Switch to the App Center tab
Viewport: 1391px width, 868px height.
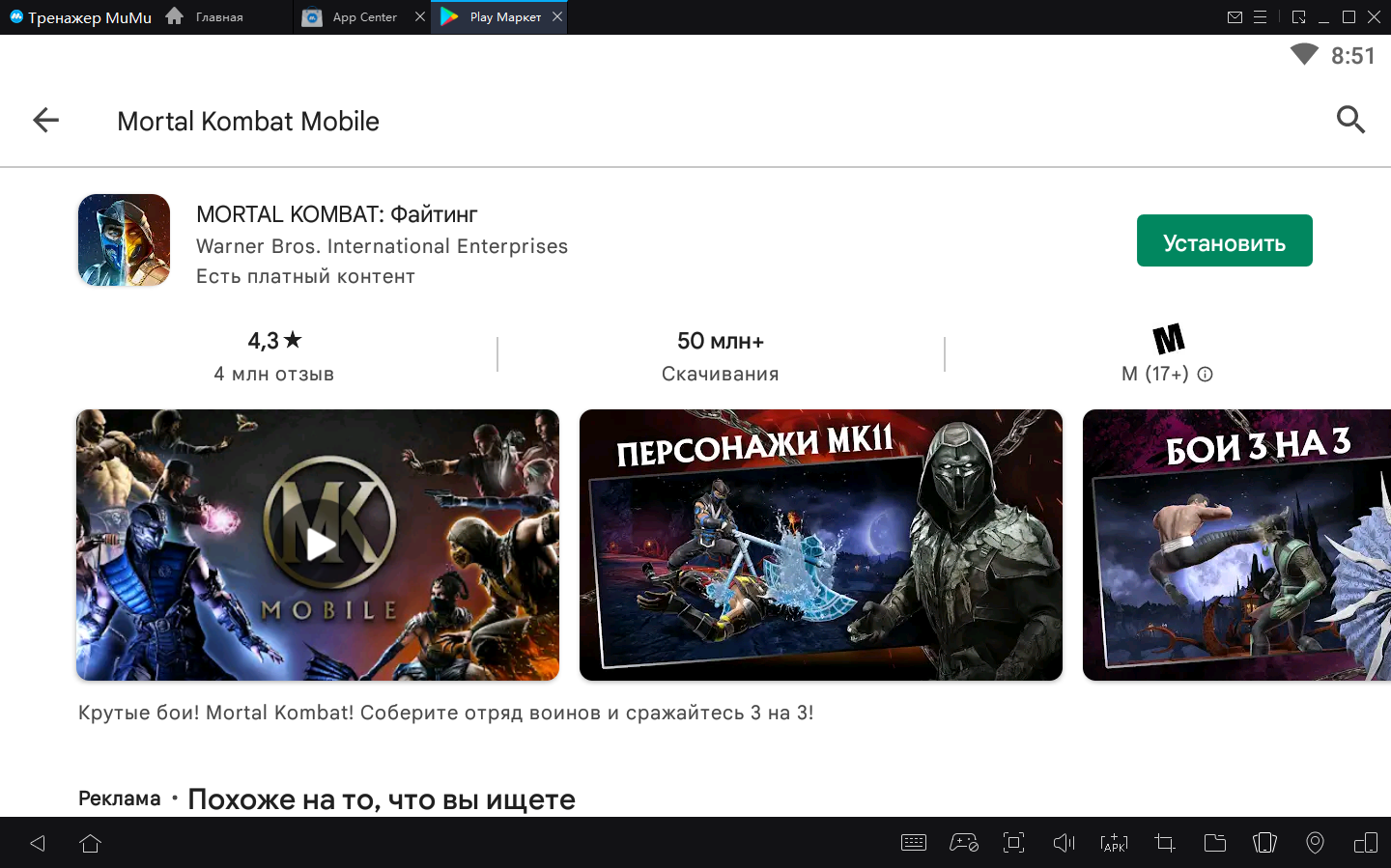363,17
